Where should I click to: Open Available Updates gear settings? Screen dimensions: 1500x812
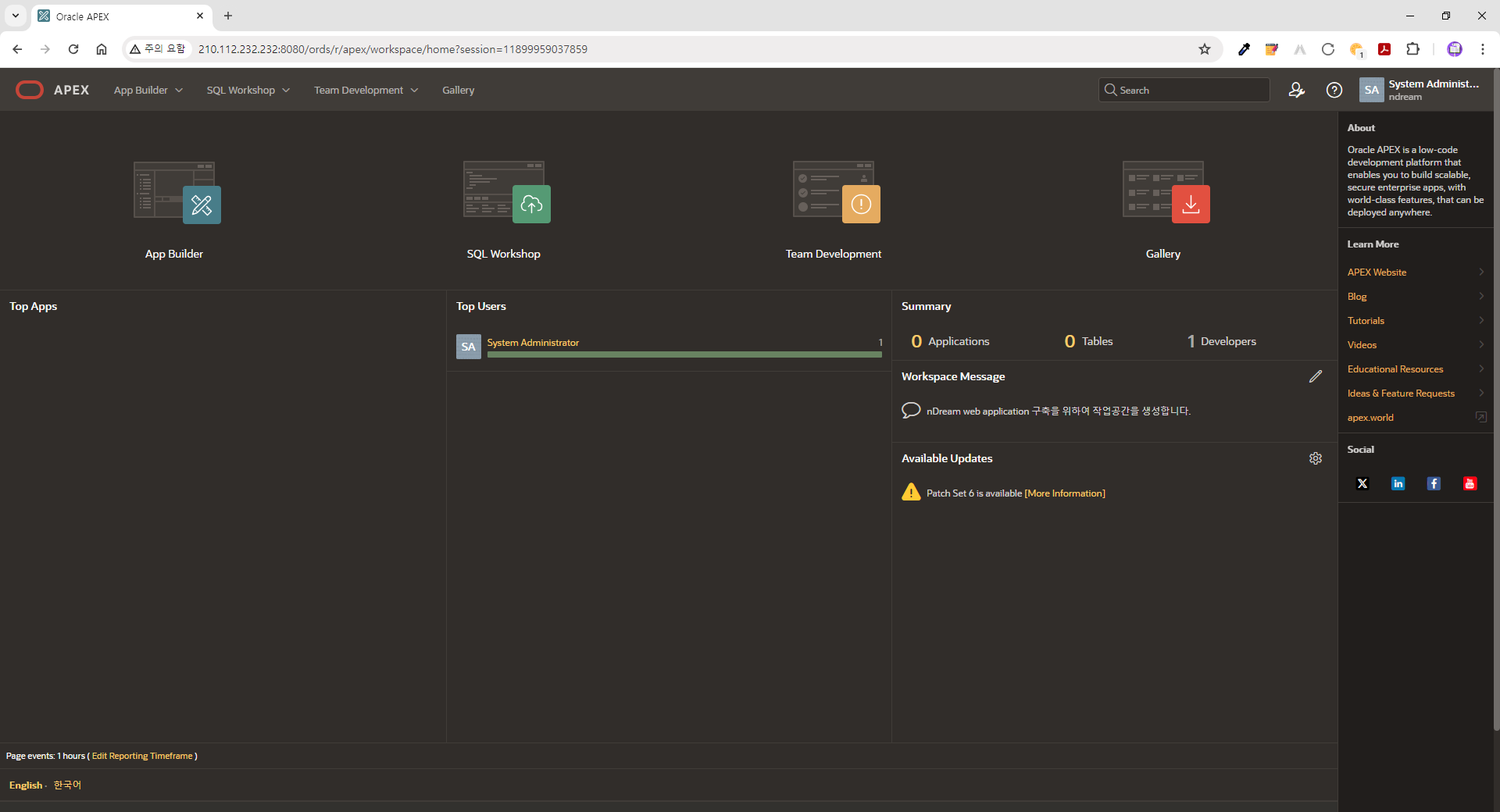point(1316,458)
